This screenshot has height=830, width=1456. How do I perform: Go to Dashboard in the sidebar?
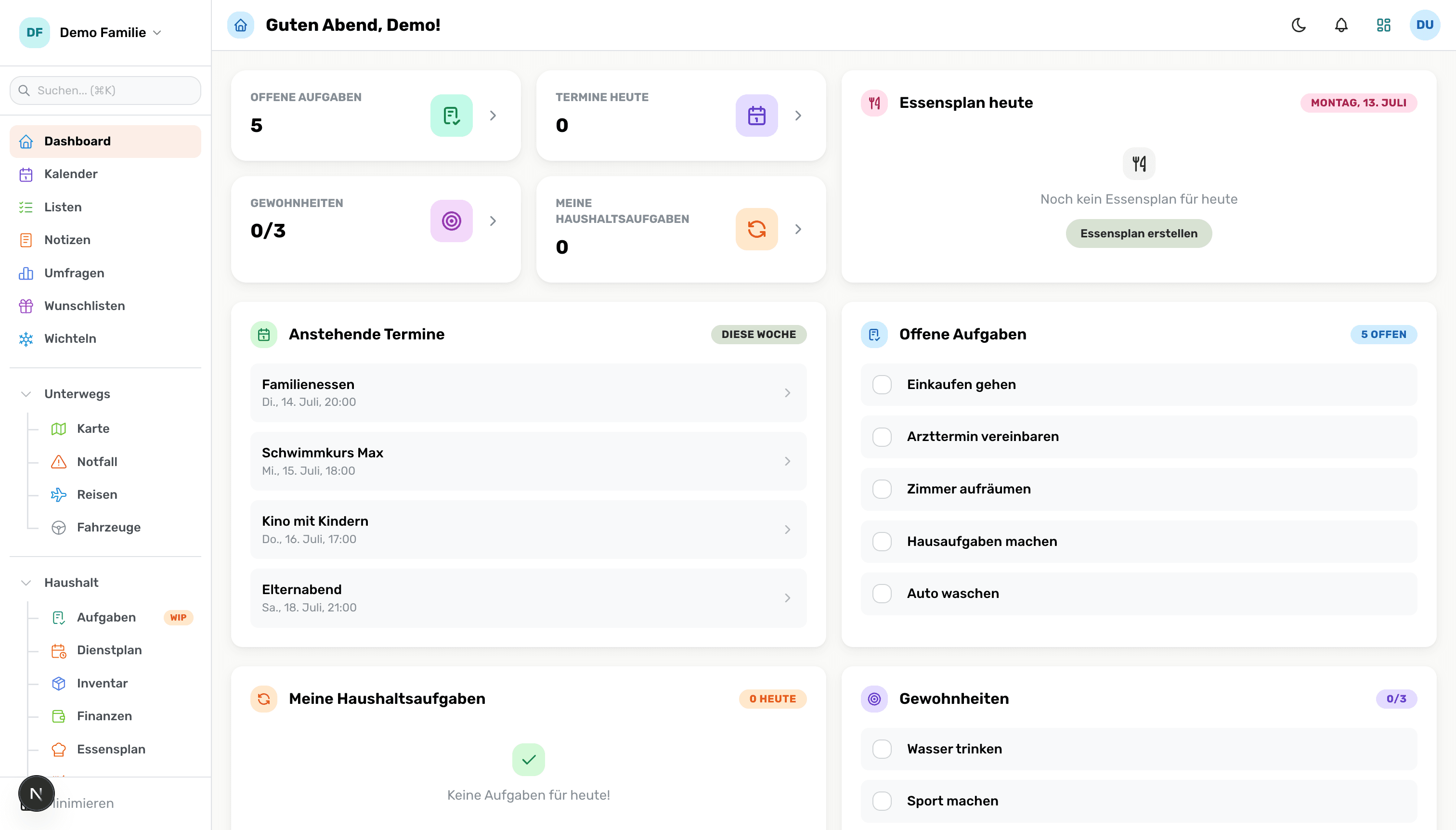coord(105,142)
